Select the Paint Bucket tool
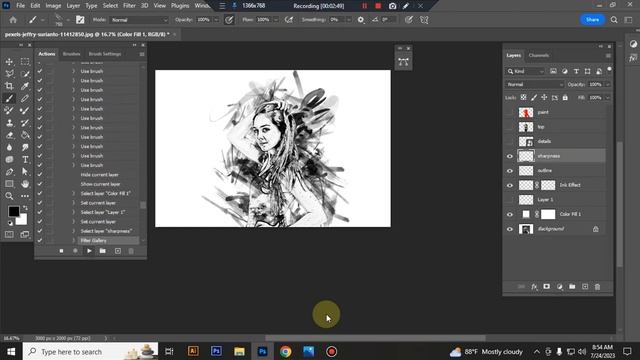This screenshot has height=360, width=640. [x=25, y=135]
